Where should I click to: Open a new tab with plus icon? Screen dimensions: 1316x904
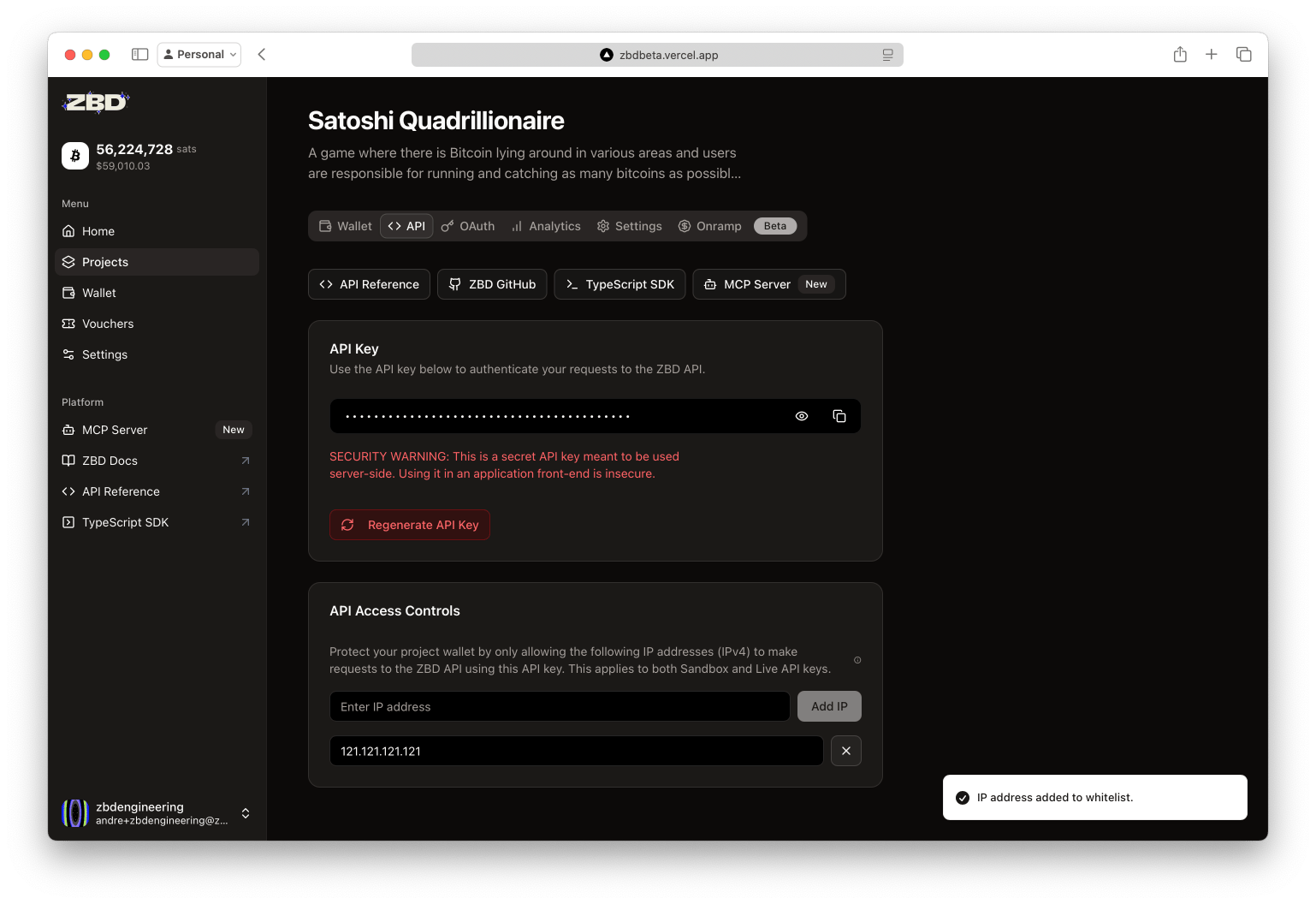[1212, 55]
